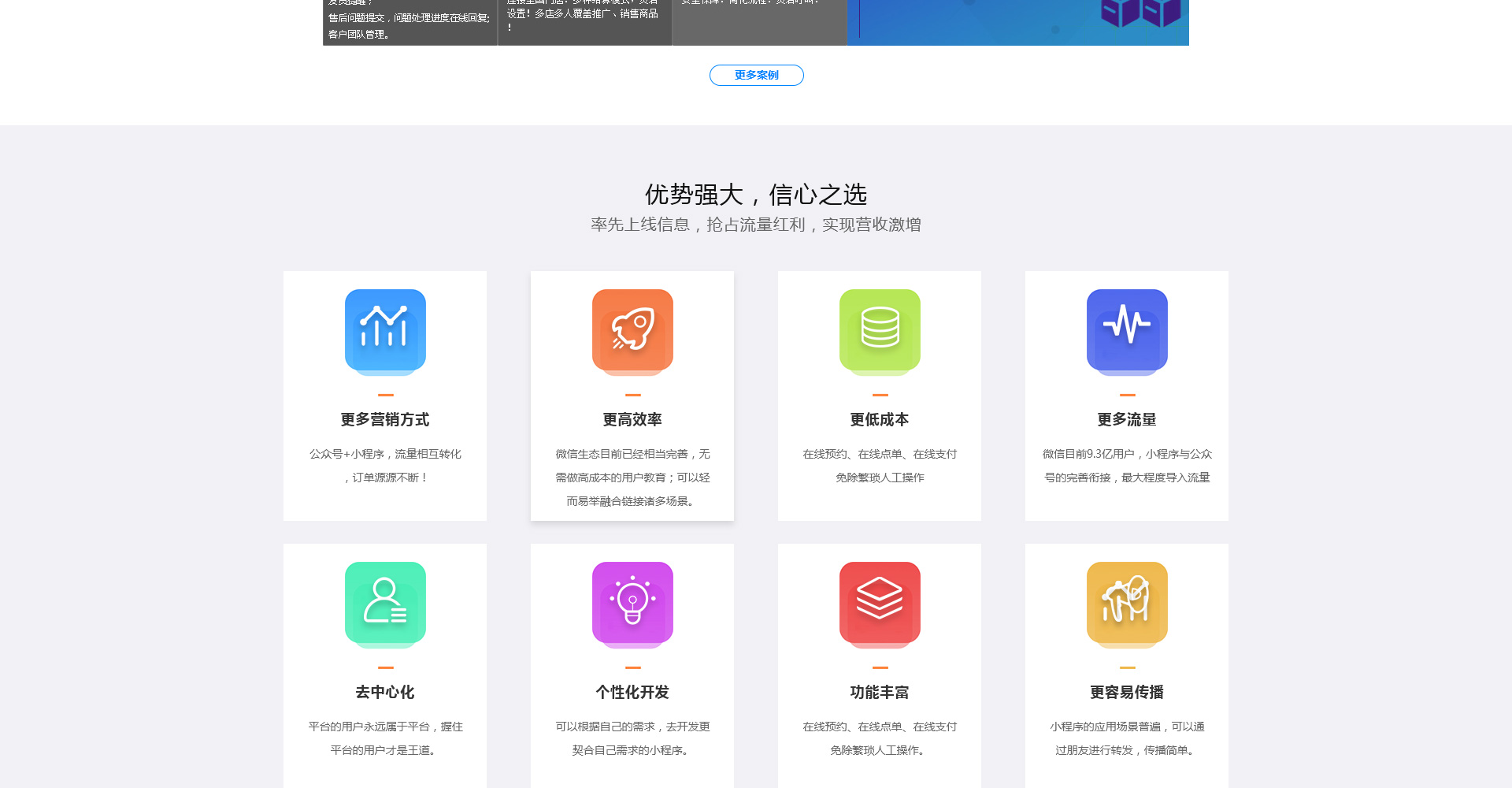This screenshot has height=788, width=1512.
Task: Click the 微信生态 description under 更高效率
Action: point(632,478)
